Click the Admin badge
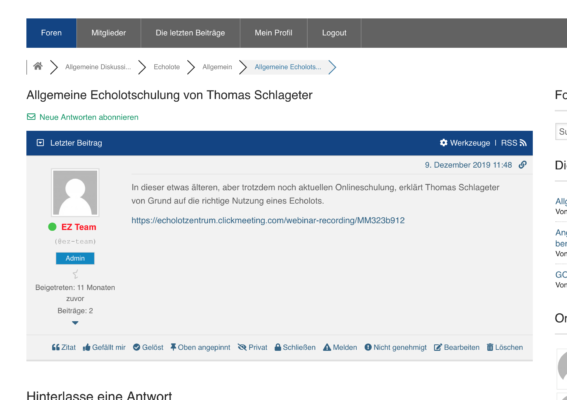 point(75,258)
